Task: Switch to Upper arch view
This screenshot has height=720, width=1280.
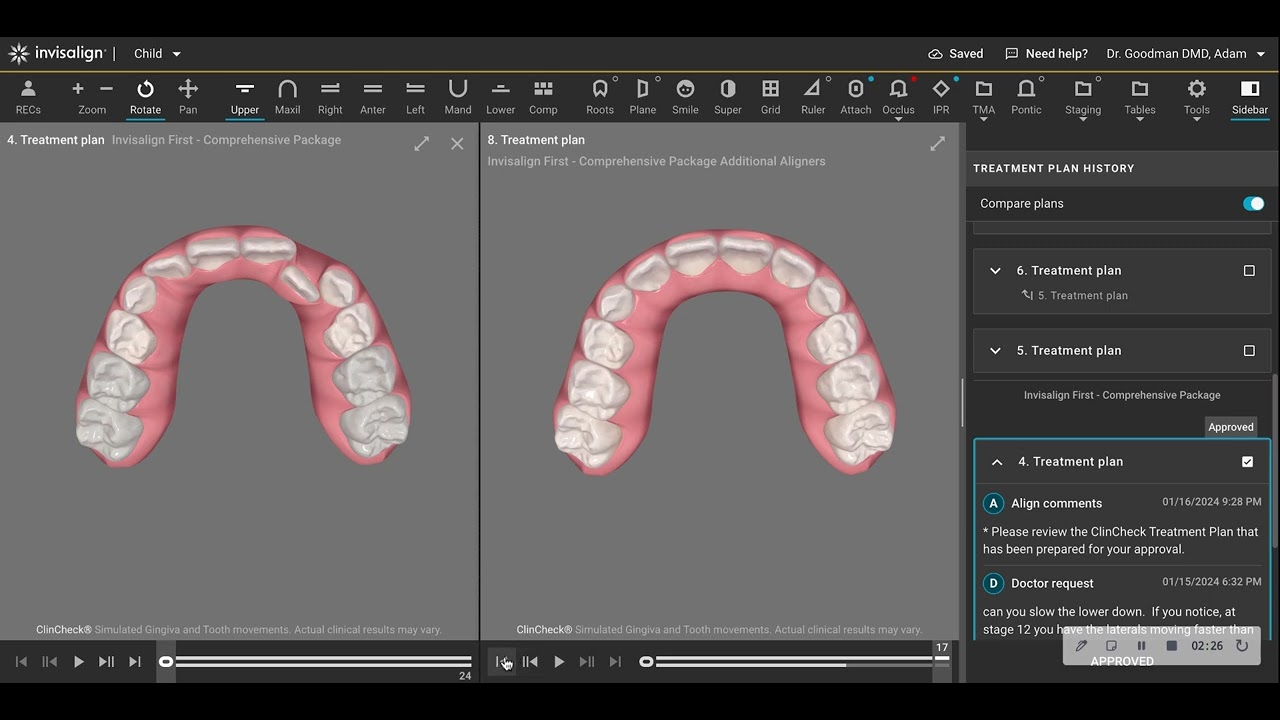Action: click(x=245, y=97)
